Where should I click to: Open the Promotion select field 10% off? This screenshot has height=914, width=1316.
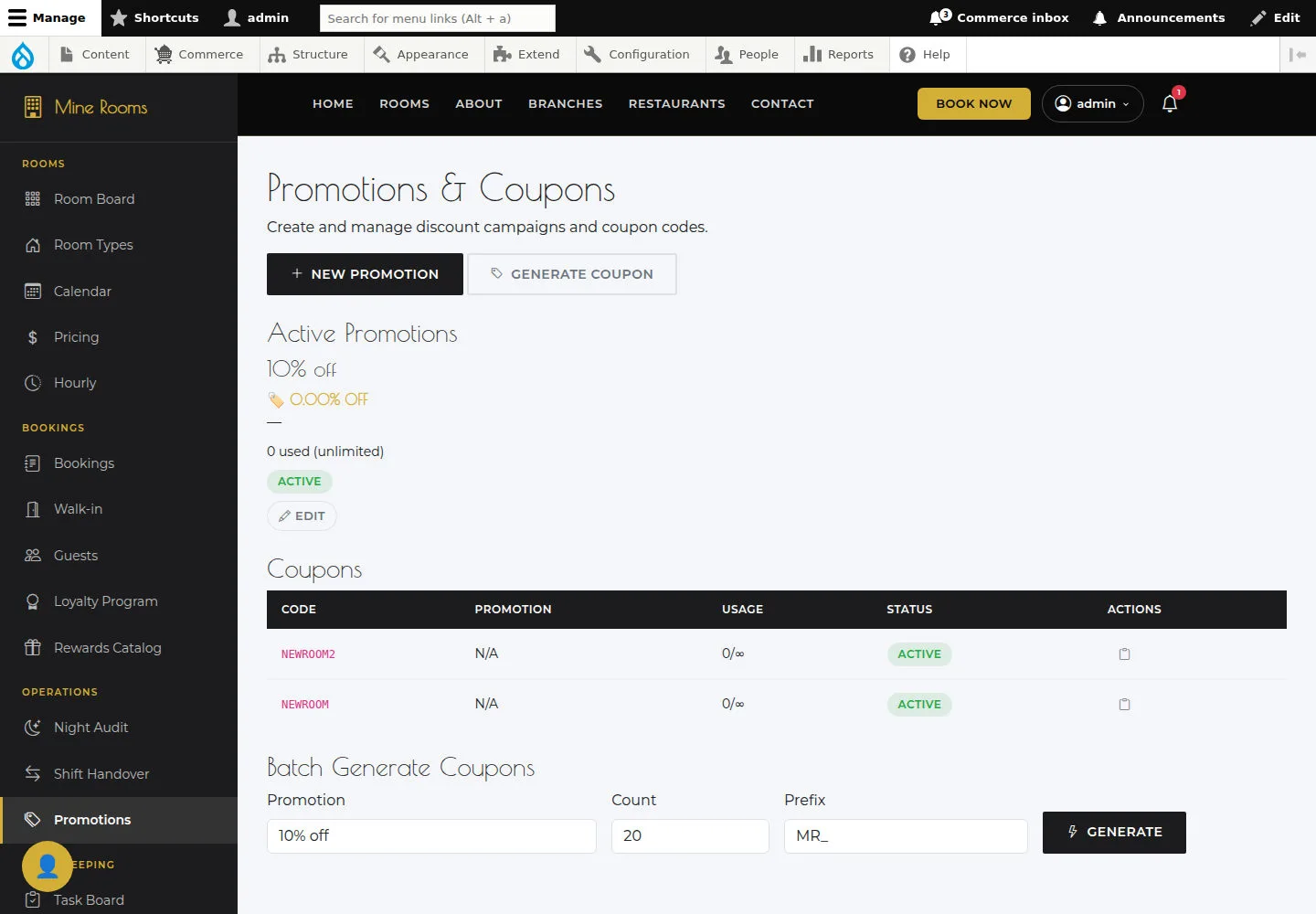tap(431, 835)
